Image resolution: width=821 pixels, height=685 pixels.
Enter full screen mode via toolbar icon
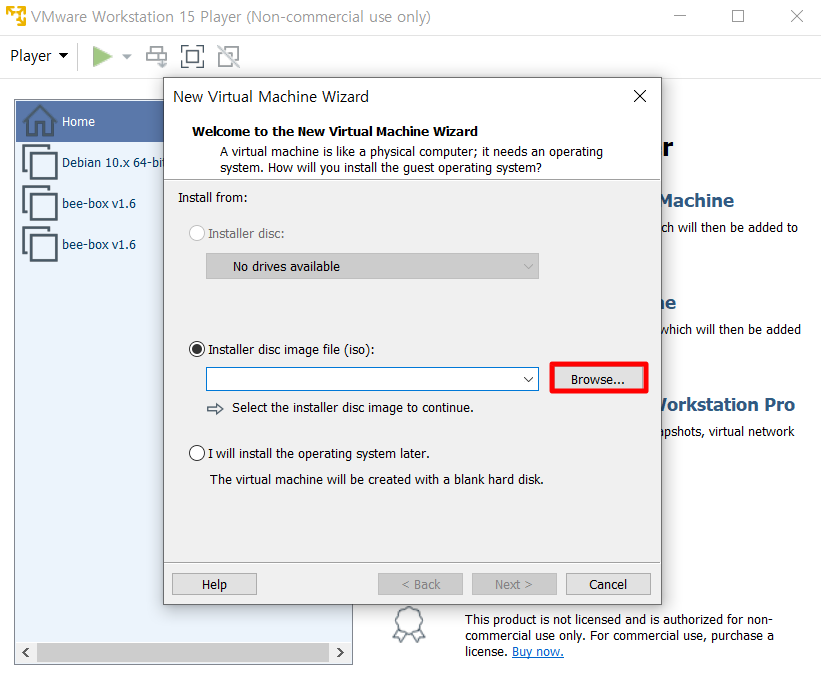[192, 57]
